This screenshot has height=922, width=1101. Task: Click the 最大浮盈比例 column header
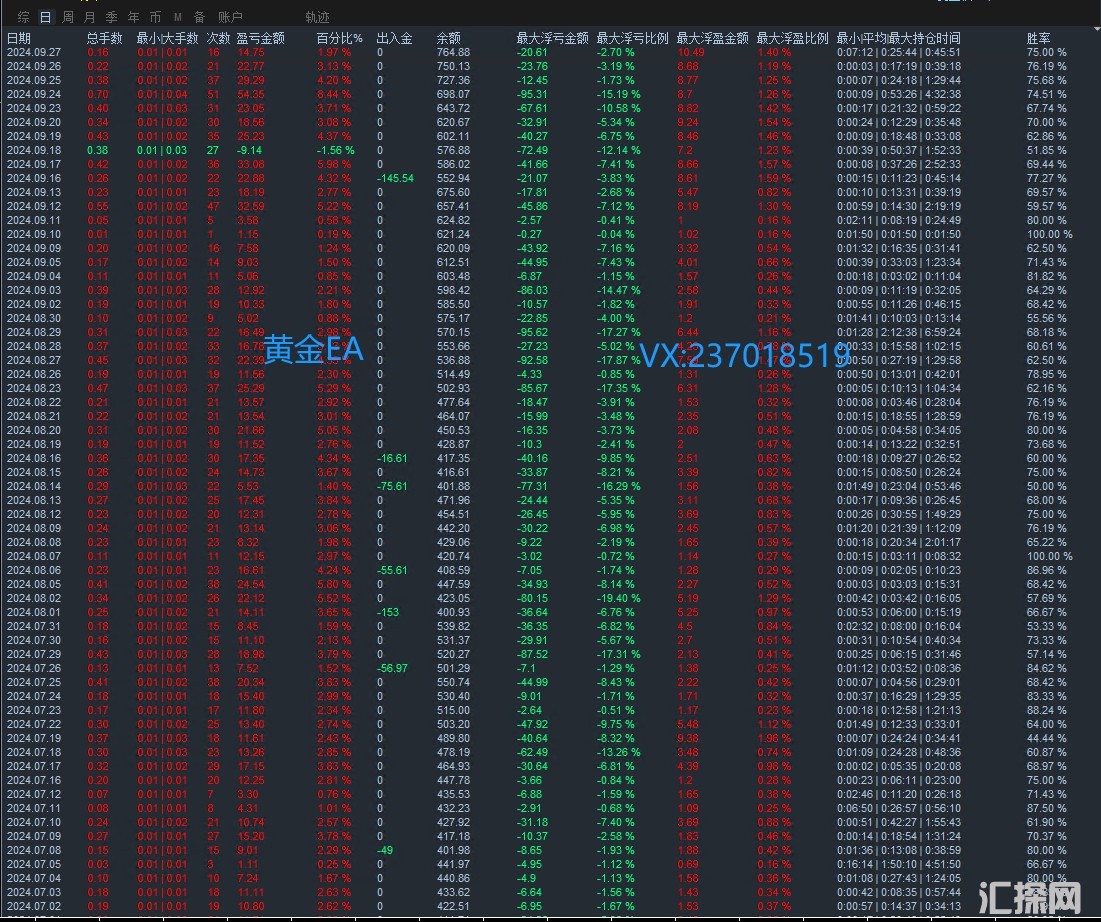(793, 38)
